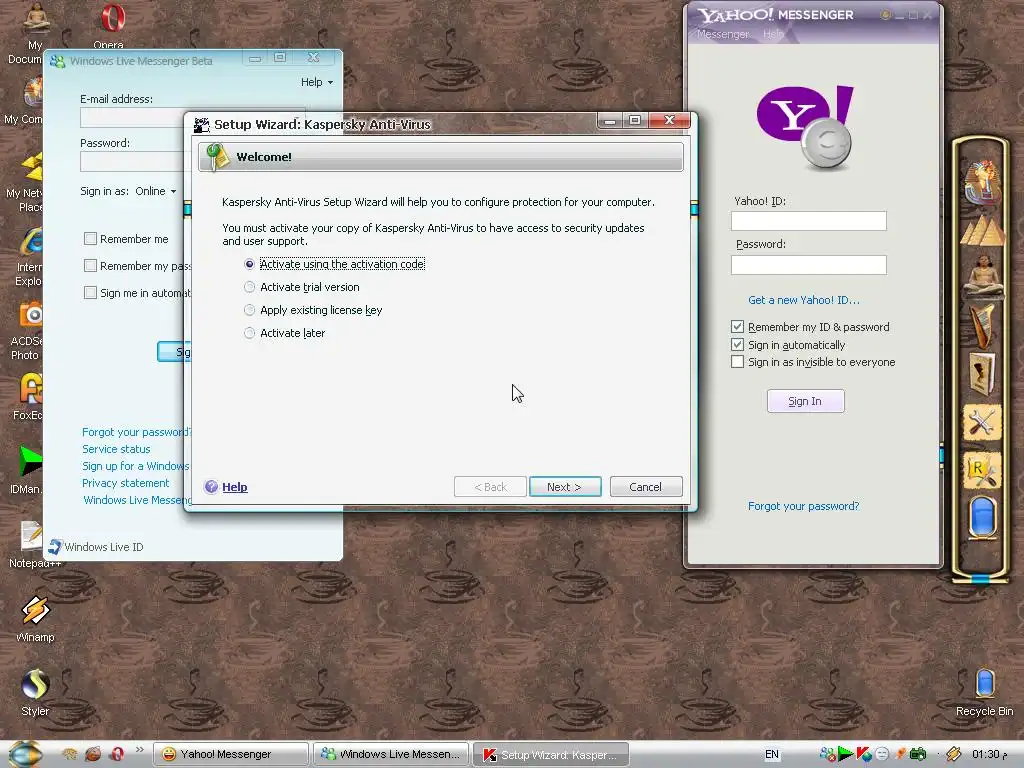This screenshot has height=768, width=1024.
Task: Click Forgot your password in Live Messenger
Action: [x=136, y=432]
